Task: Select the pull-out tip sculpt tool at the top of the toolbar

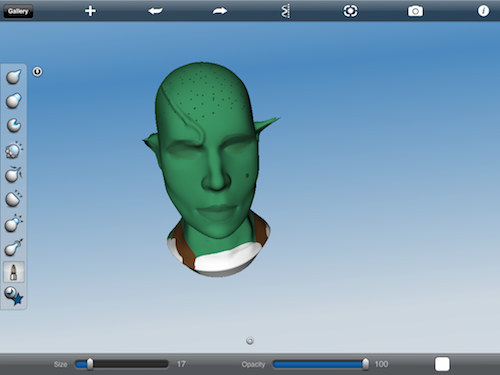Action: [14, 76]
